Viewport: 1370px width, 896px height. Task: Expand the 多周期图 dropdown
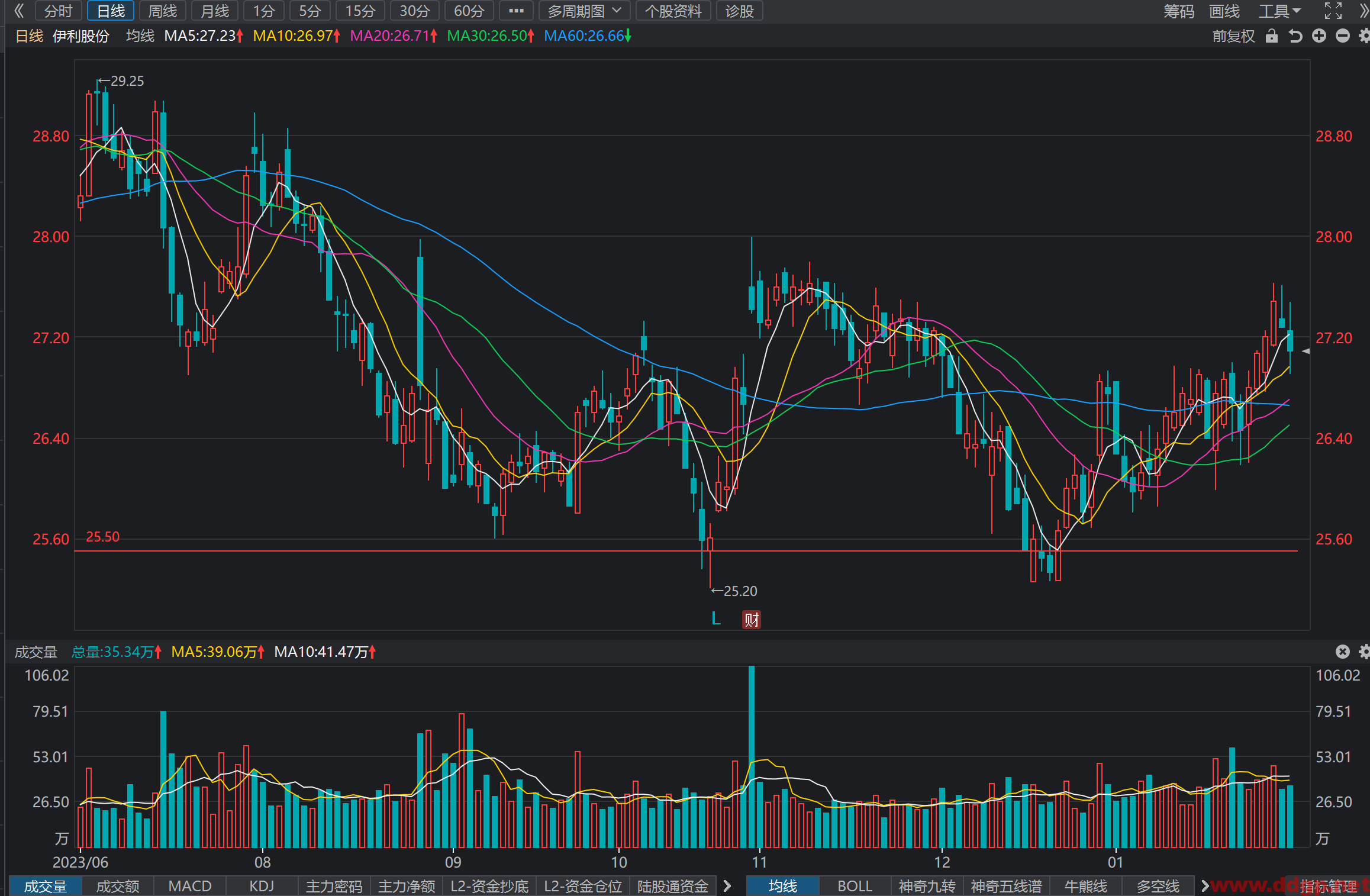584,11
